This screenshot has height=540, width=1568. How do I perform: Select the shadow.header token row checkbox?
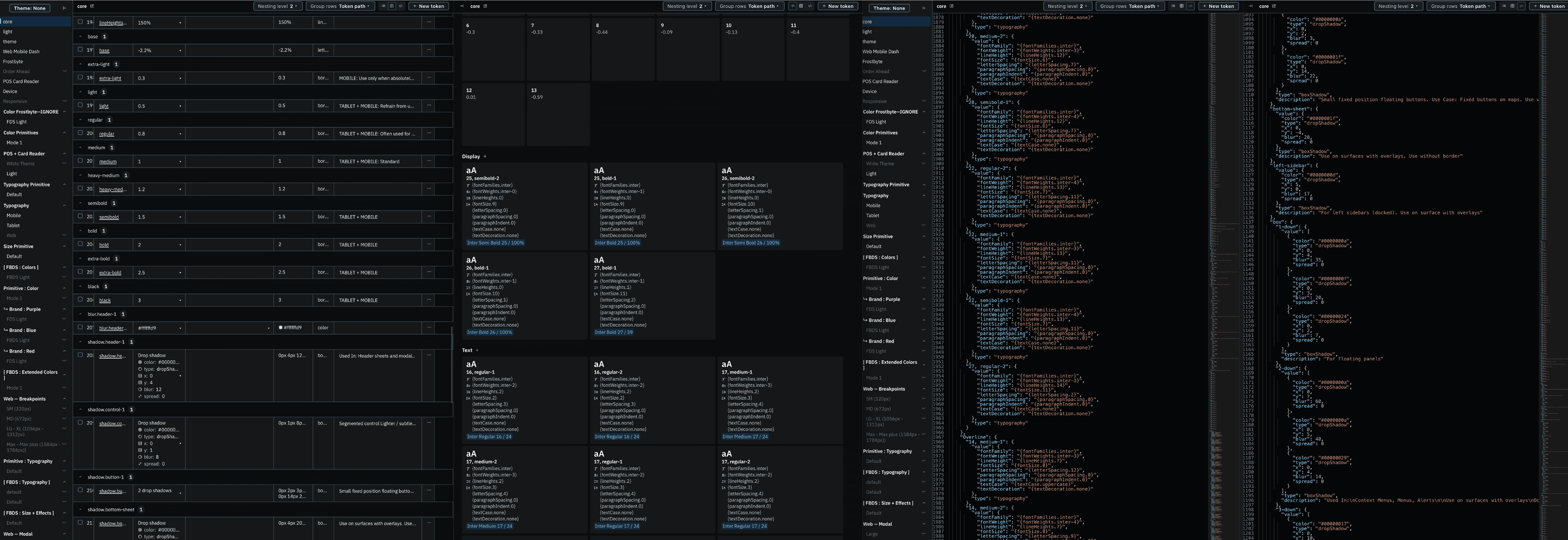[80, 355]
